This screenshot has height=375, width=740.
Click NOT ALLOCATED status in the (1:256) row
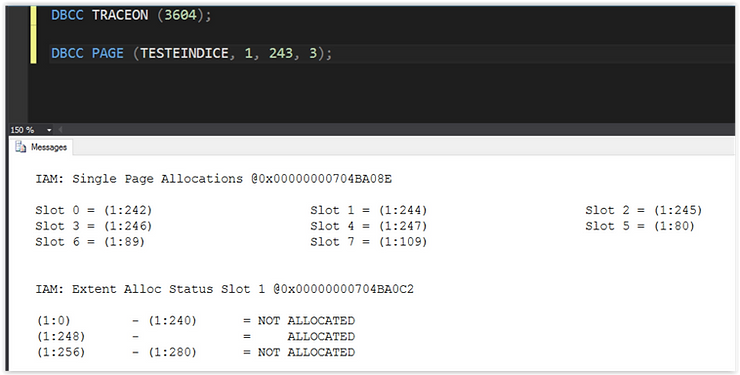coord(306,352)
